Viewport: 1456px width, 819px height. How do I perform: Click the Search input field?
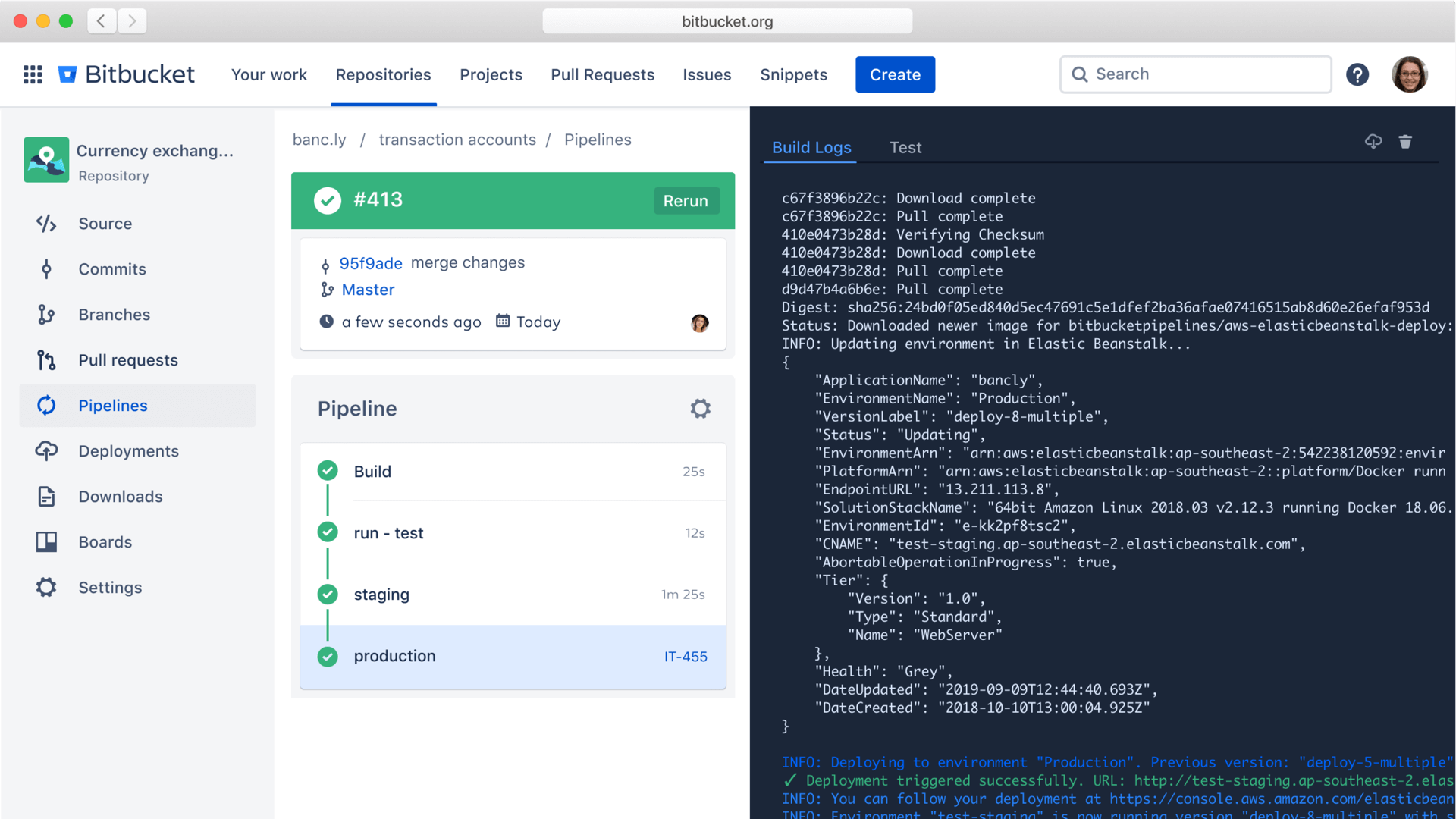coord(1195,74)
